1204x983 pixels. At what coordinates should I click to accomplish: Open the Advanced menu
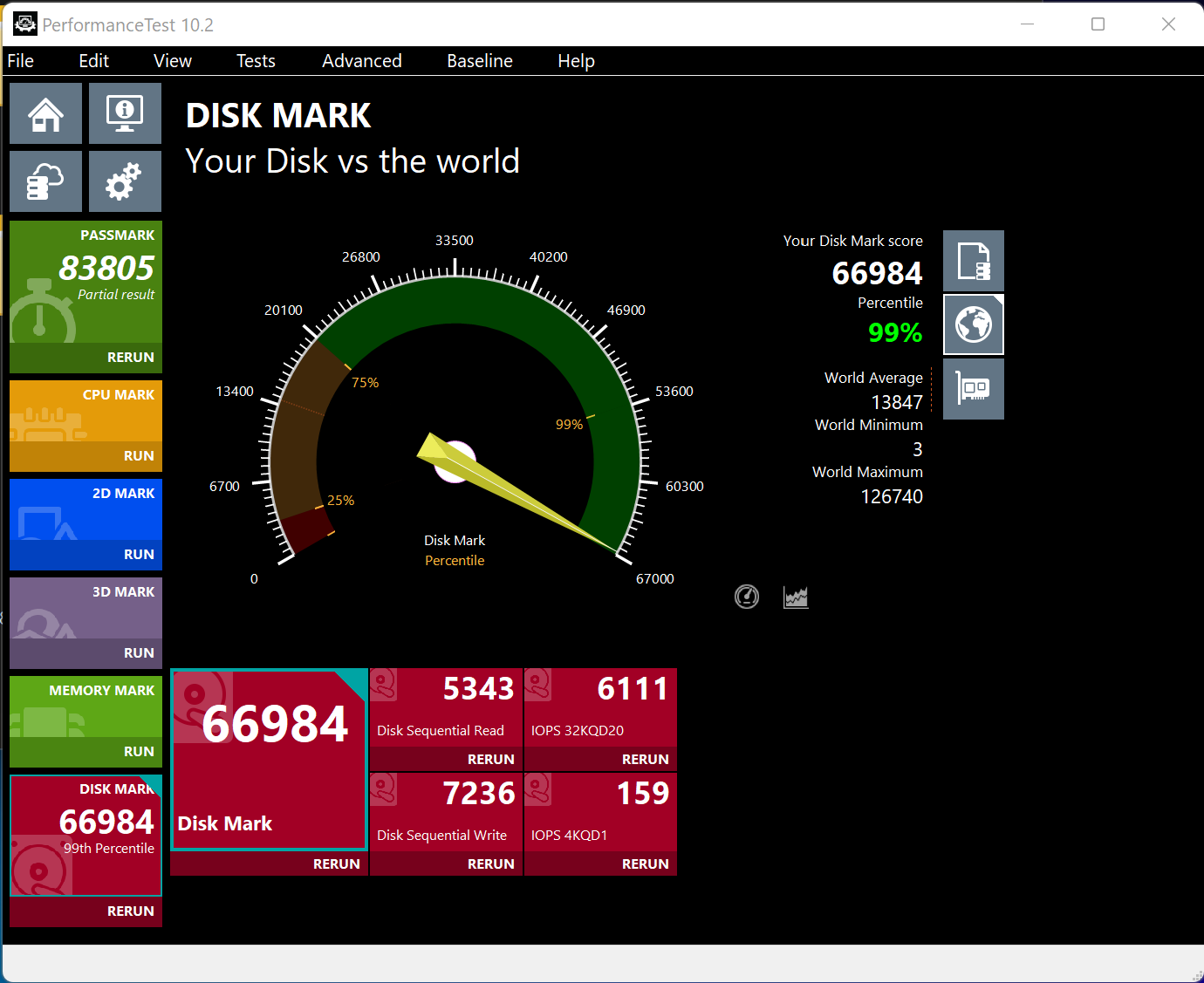[361, 61]
